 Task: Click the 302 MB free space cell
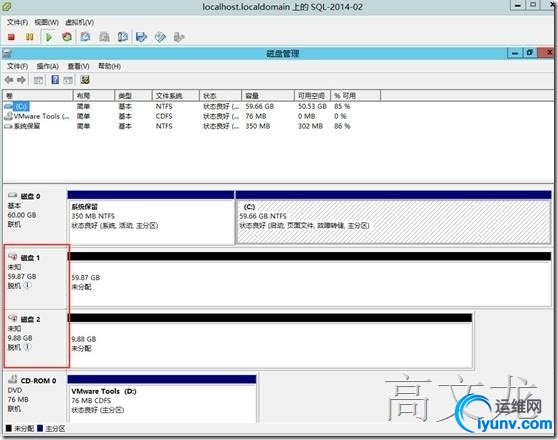310,126
